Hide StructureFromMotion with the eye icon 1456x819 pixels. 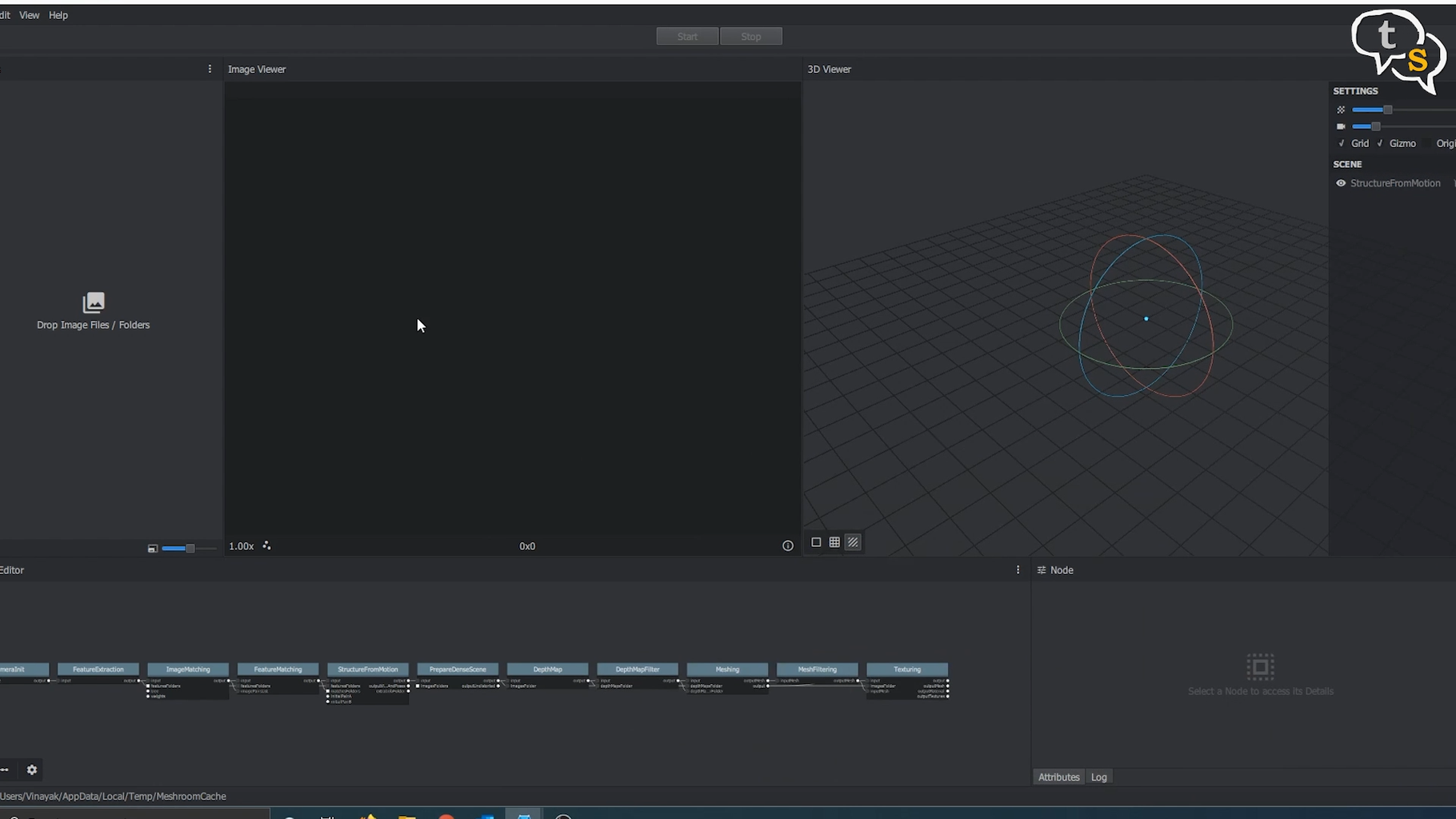[1341, 183]
